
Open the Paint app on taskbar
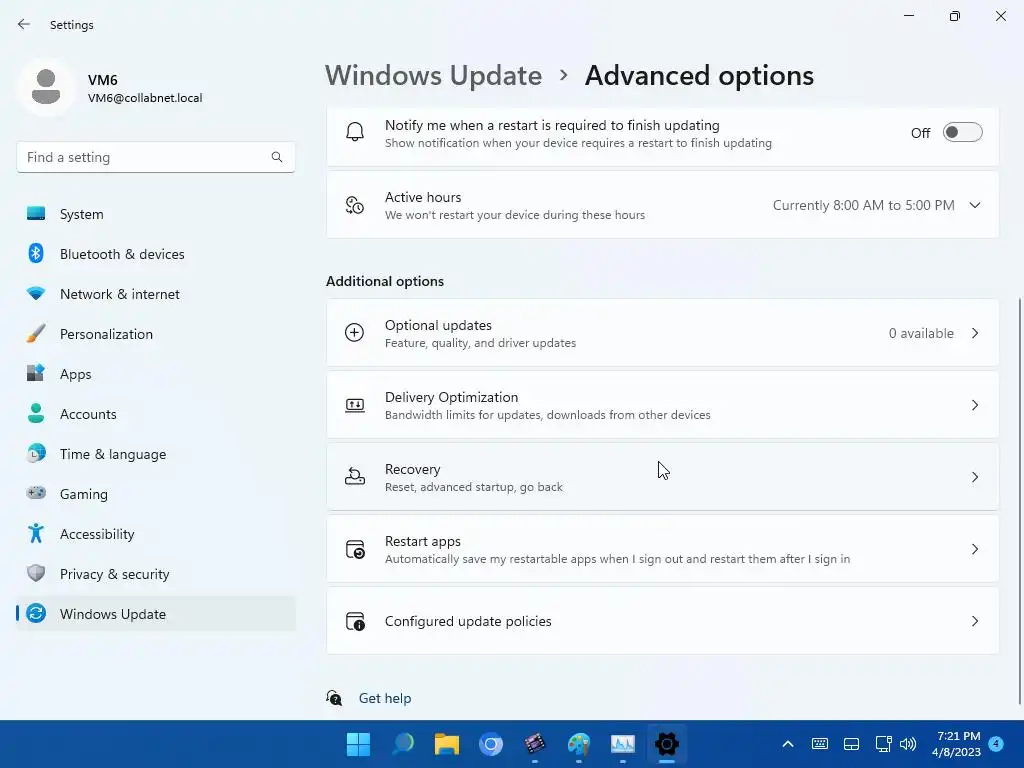point(579,744)
